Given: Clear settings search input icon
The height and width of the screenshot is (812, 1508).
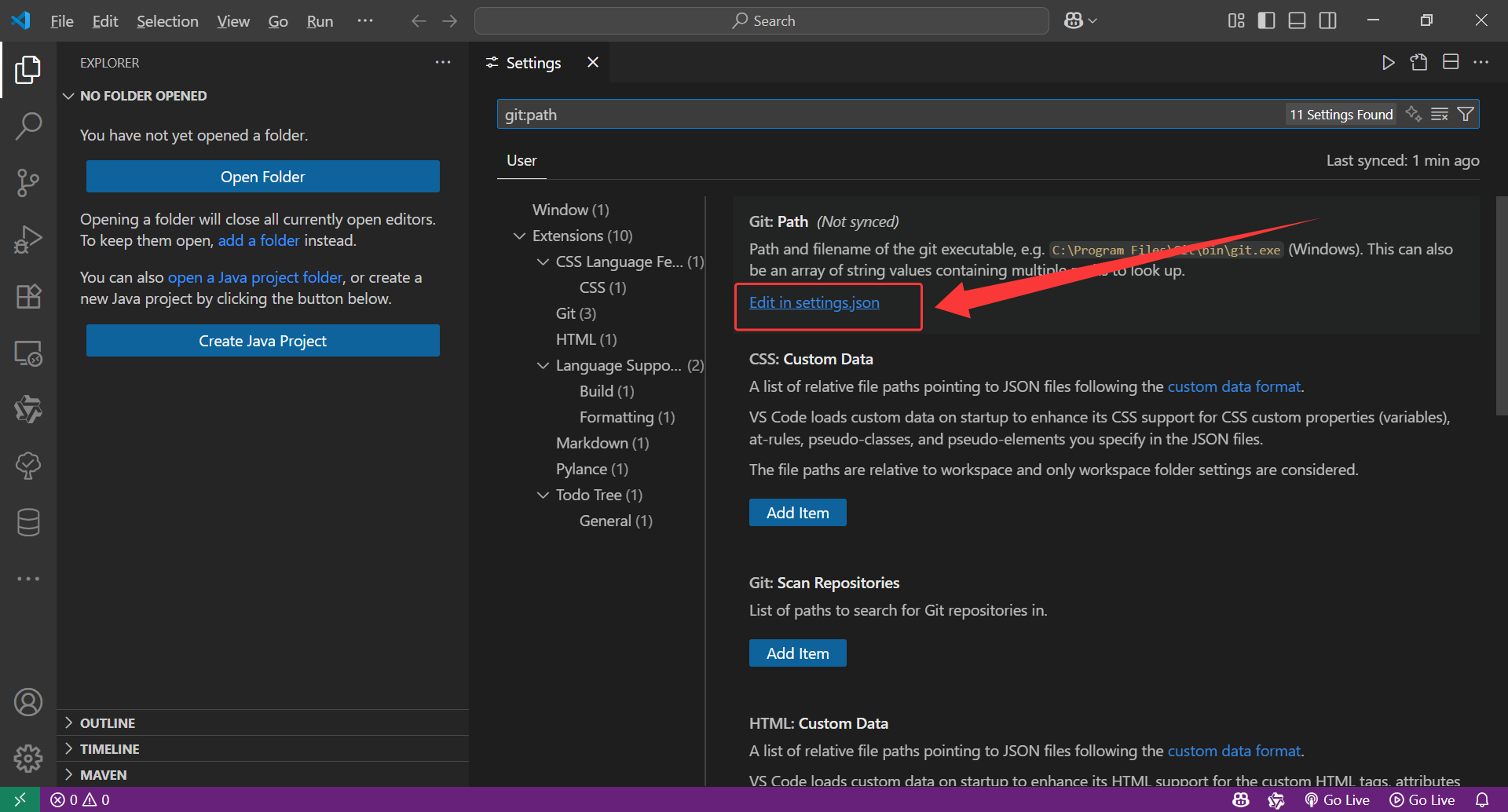Looking at the screenshot, I should point(1440,115).
